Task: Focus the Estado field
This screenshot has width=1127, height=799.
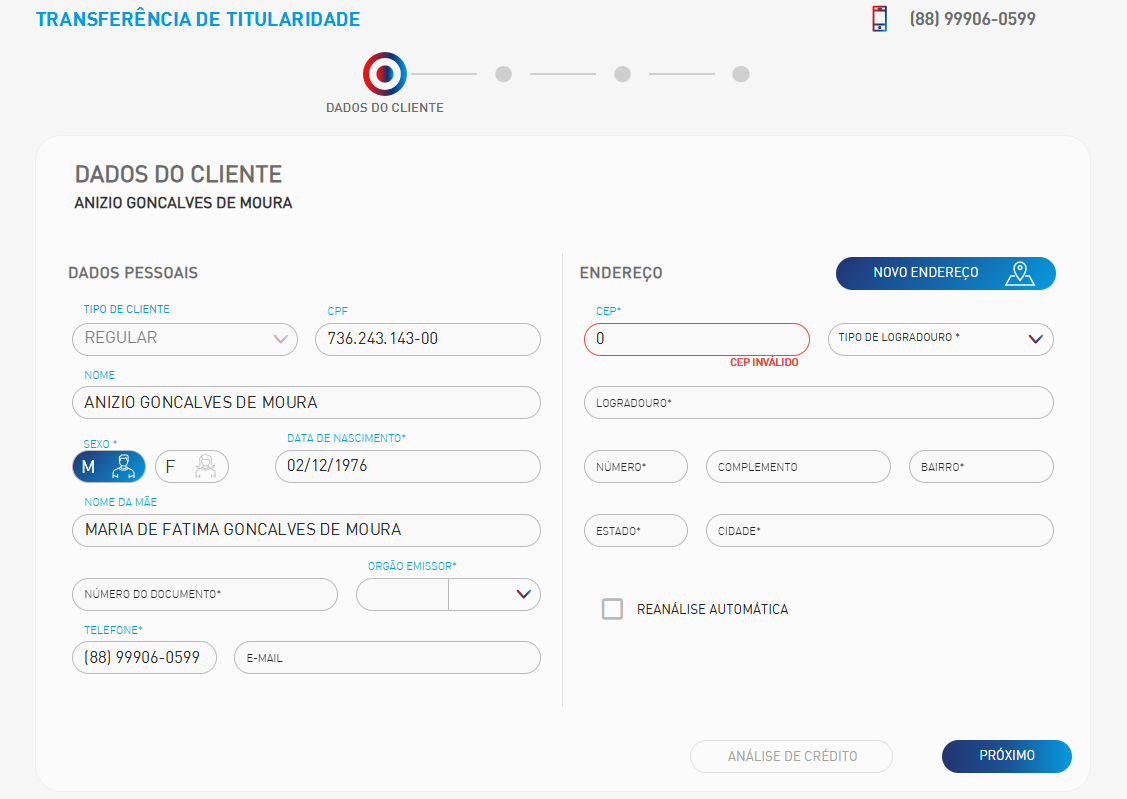Action: point(636,530)
